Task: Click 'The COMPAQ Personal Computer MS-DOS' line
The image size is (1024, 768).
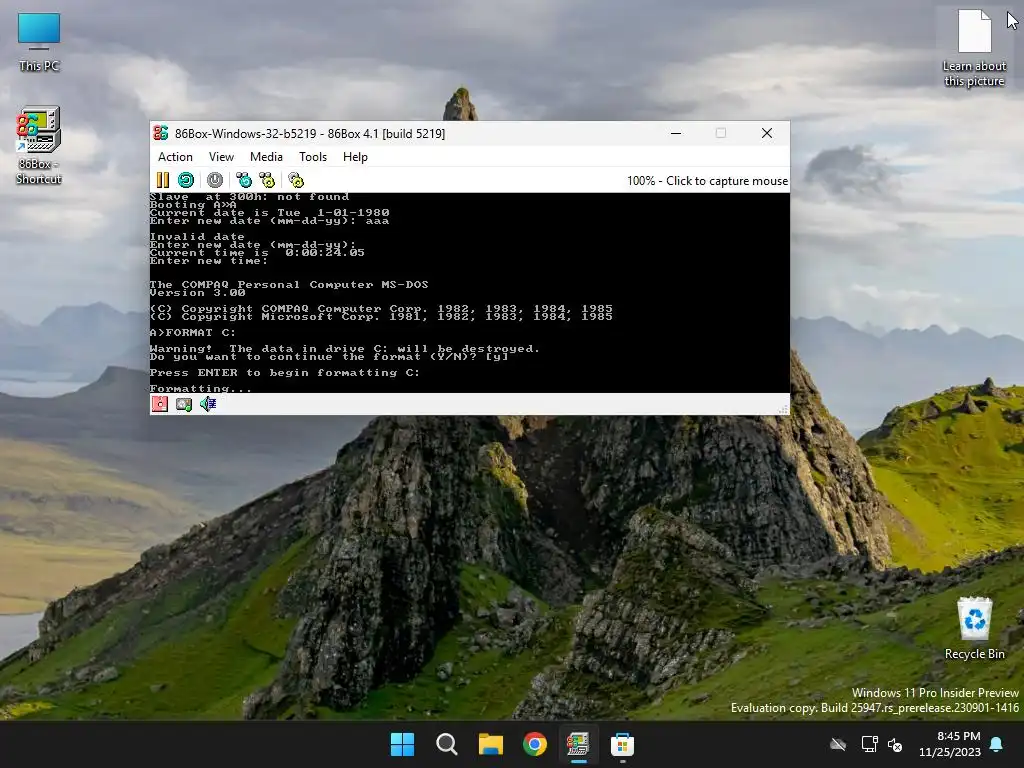Action: 289,285
